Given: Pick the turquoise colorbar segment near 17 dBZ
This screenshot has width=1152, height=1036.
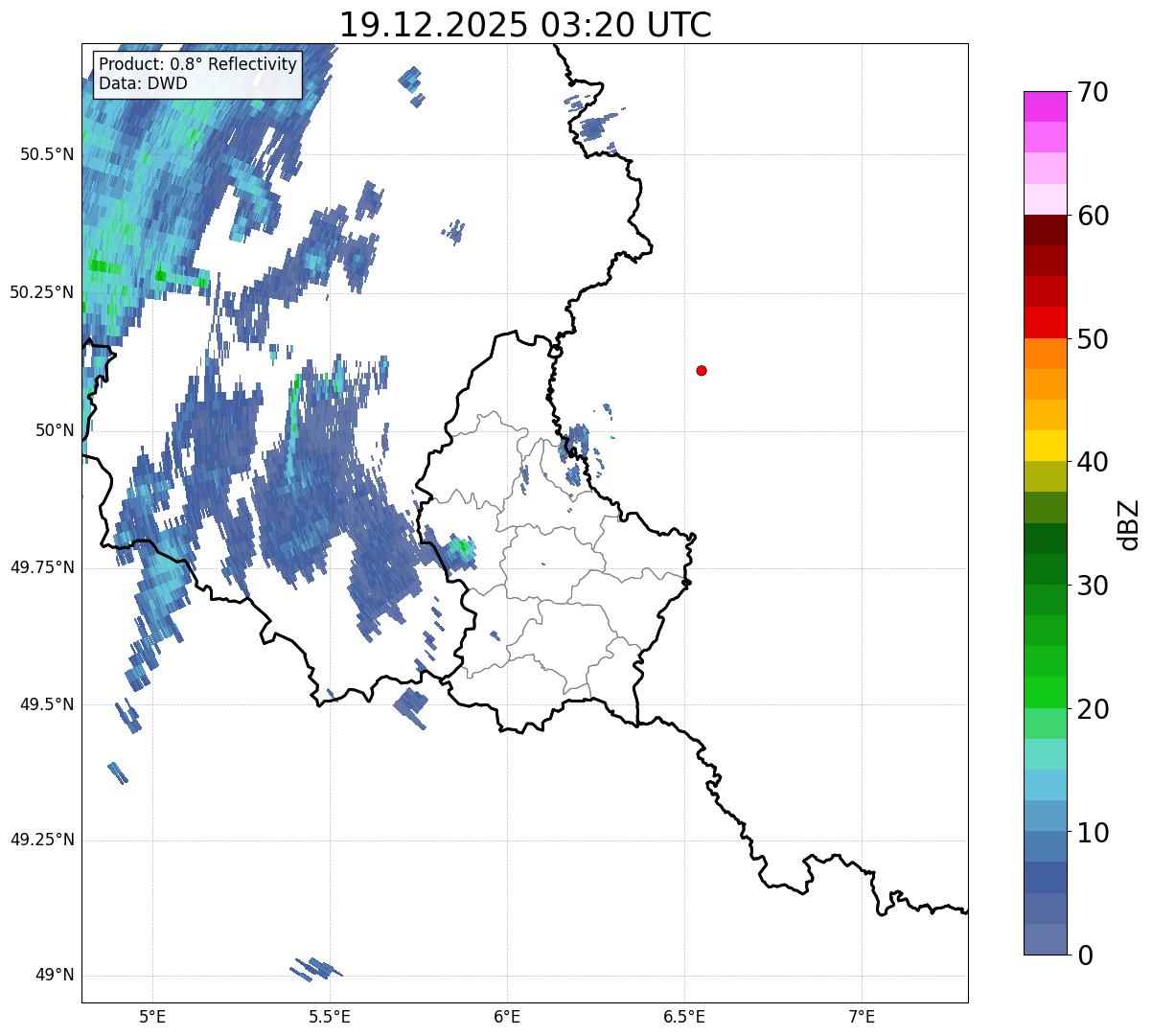Looking at the screenshot, I should (1045, 754).
